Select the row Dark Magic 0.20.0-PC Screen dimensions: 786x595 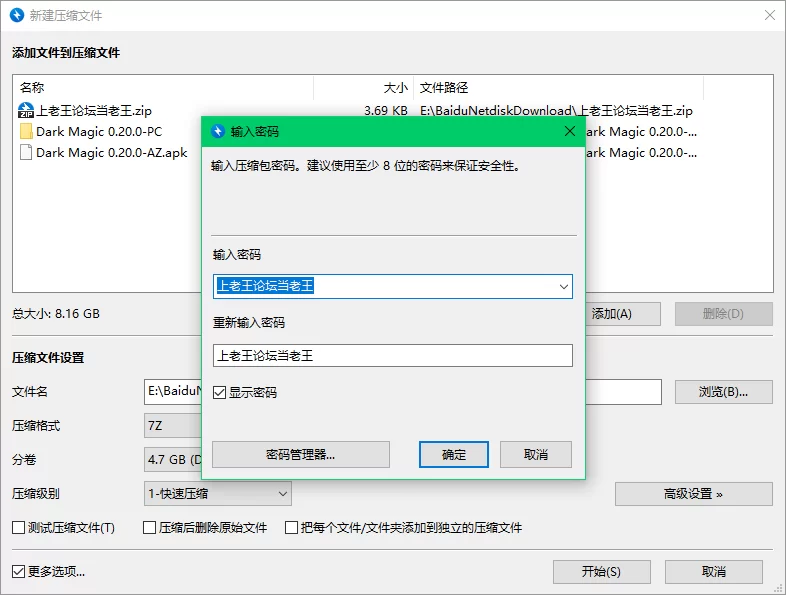point(108,132)
